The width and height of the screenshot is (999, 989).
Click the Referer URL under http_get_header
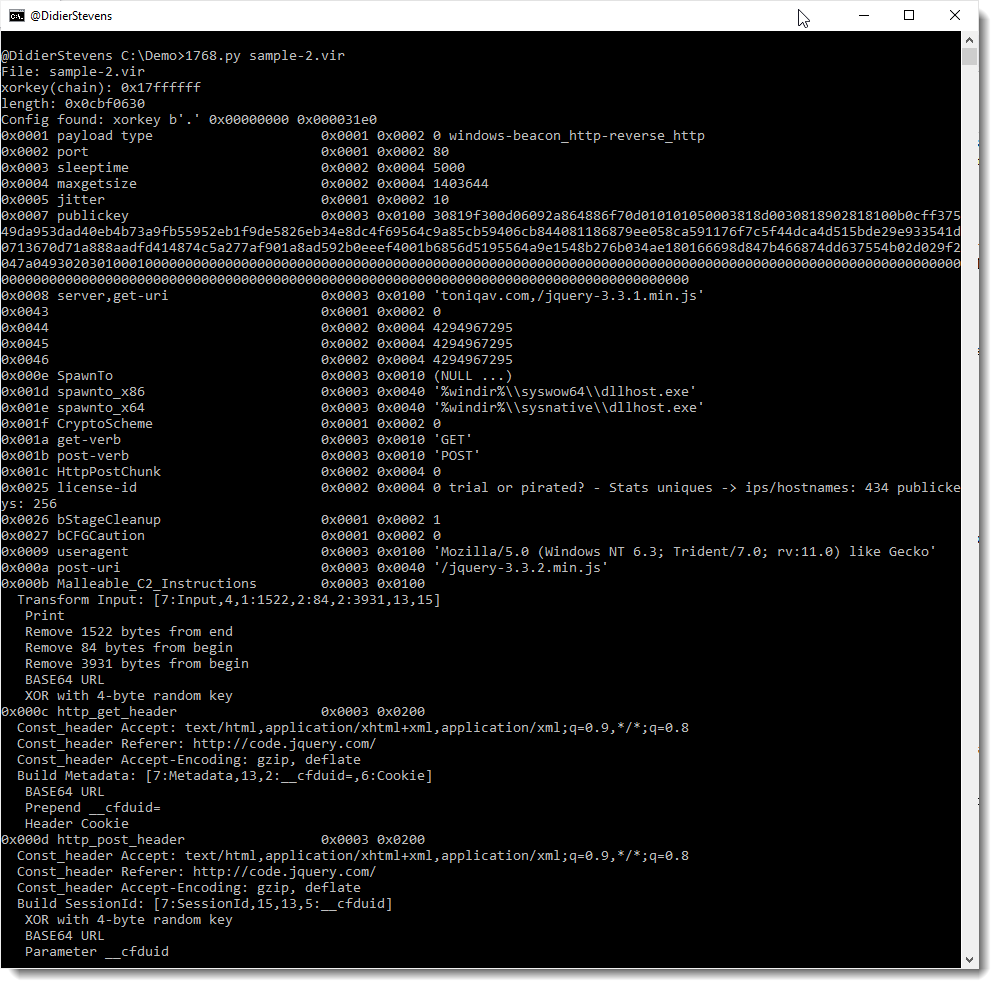pos(284,744)
